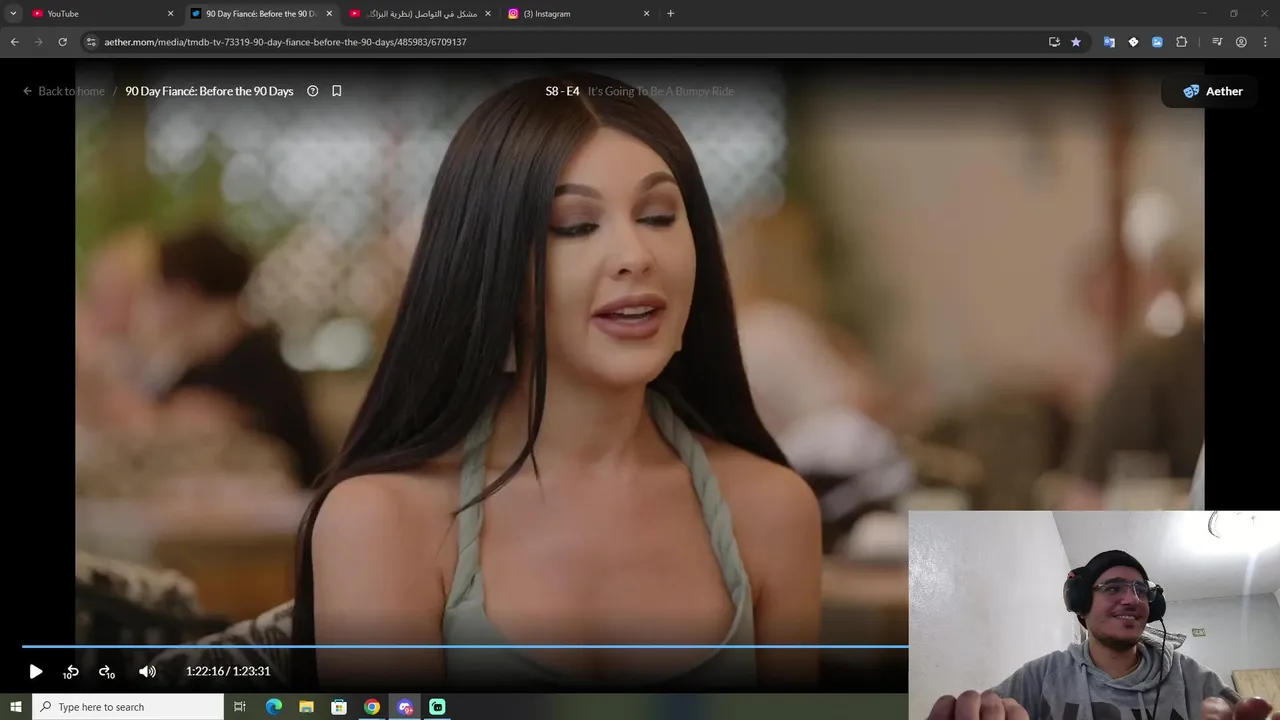Open Microsoft Store from taskbar
The height and width of the screenshot is (720, 1280).
coord(339,707)
